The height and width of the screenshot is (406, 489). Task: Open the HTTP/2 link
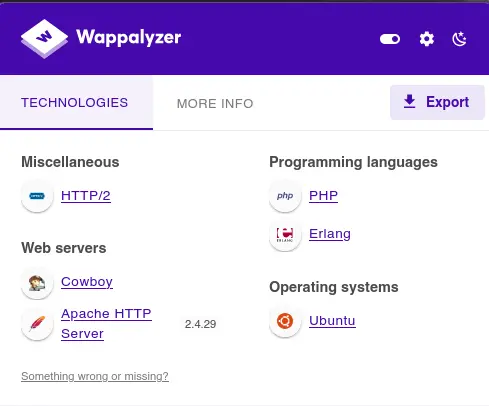coord(86,196)
